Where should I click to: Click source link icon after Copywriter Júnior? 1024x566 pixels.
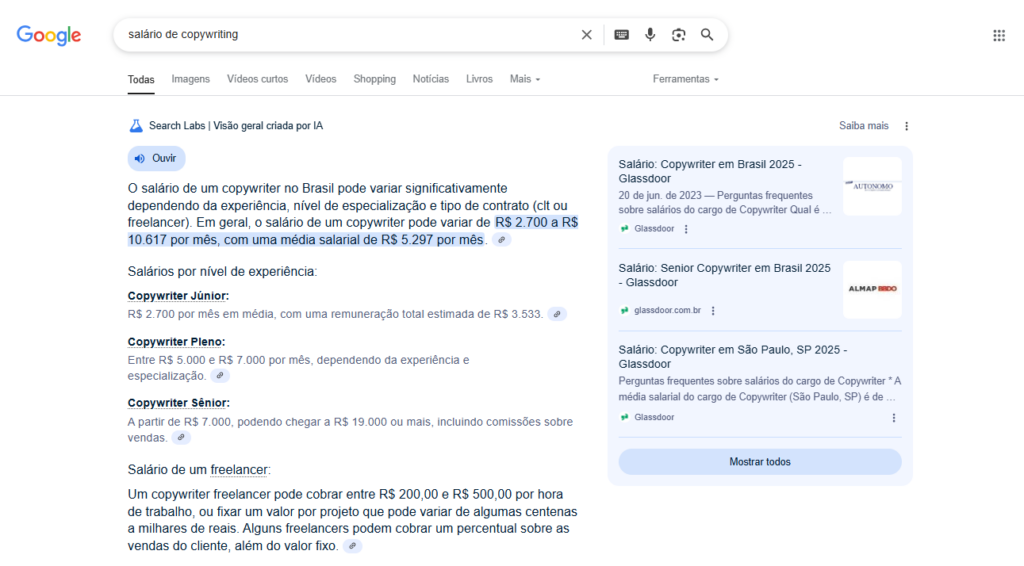pyautogui.click(x=557, y=314)
